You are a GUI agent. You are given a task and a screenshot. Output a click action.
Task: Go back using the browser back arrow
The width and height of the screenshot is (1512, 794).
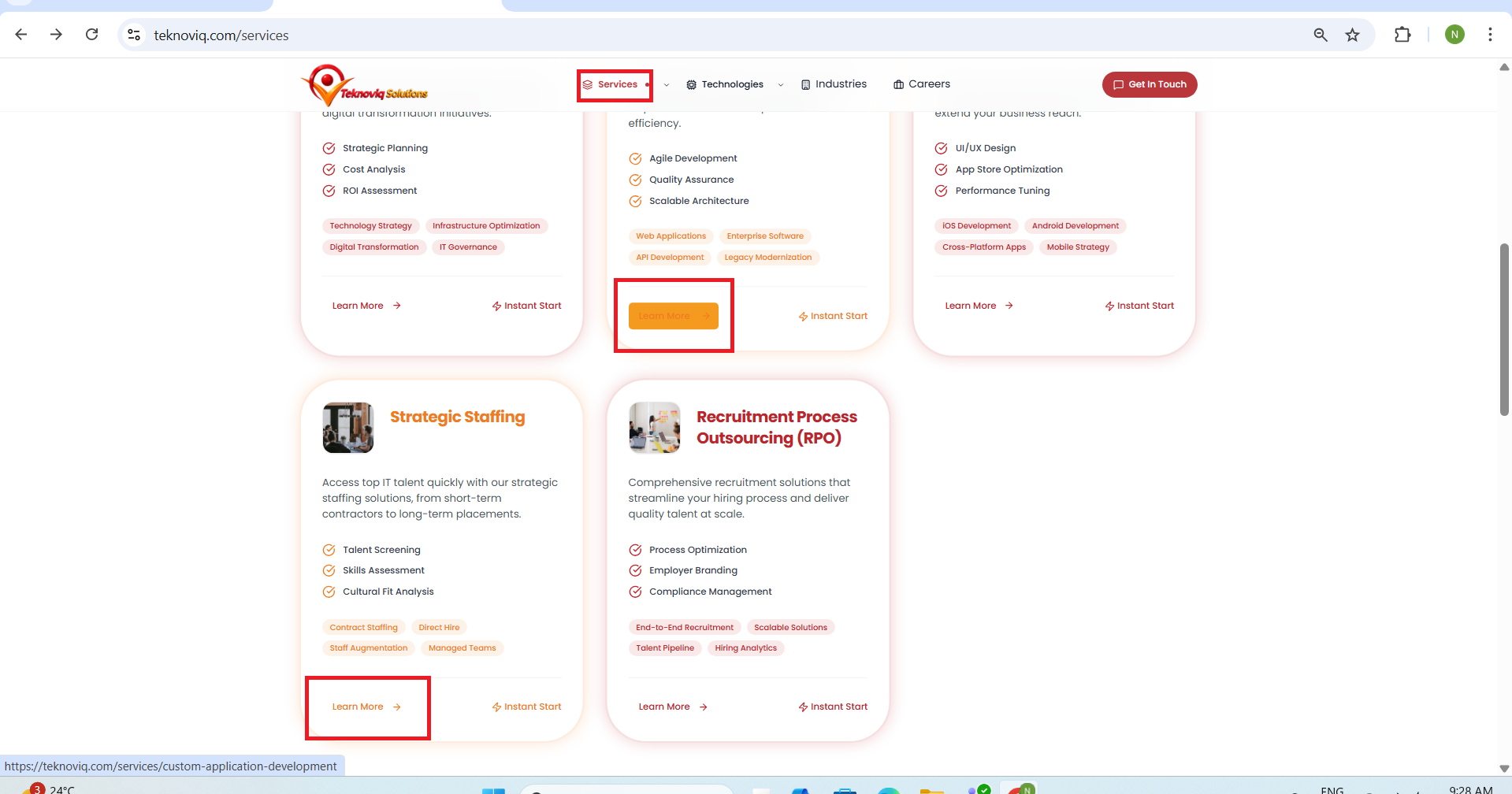click(x=21, y=35)
